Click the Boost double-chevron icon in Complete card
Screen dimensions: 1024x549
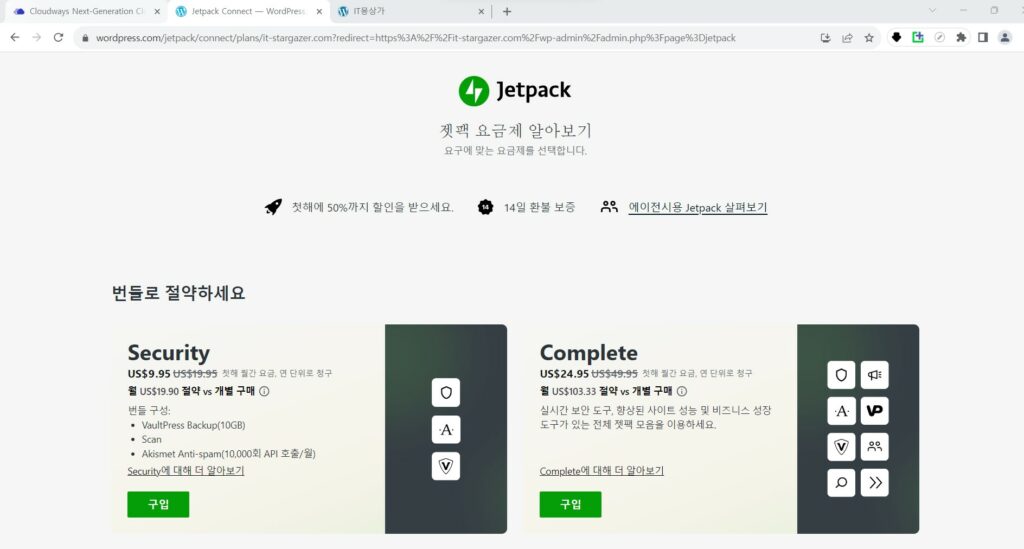(x=874, y=482)
